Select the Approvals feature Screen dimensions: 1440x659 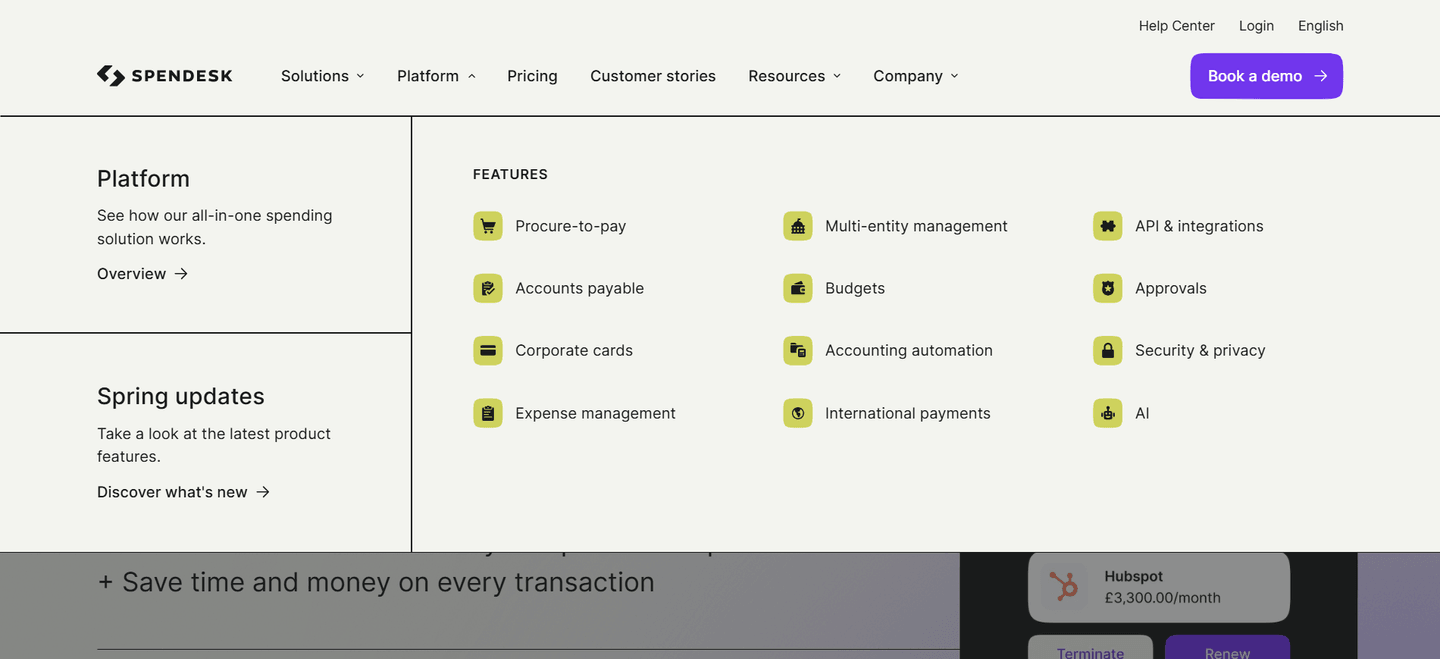(1150, 288)
